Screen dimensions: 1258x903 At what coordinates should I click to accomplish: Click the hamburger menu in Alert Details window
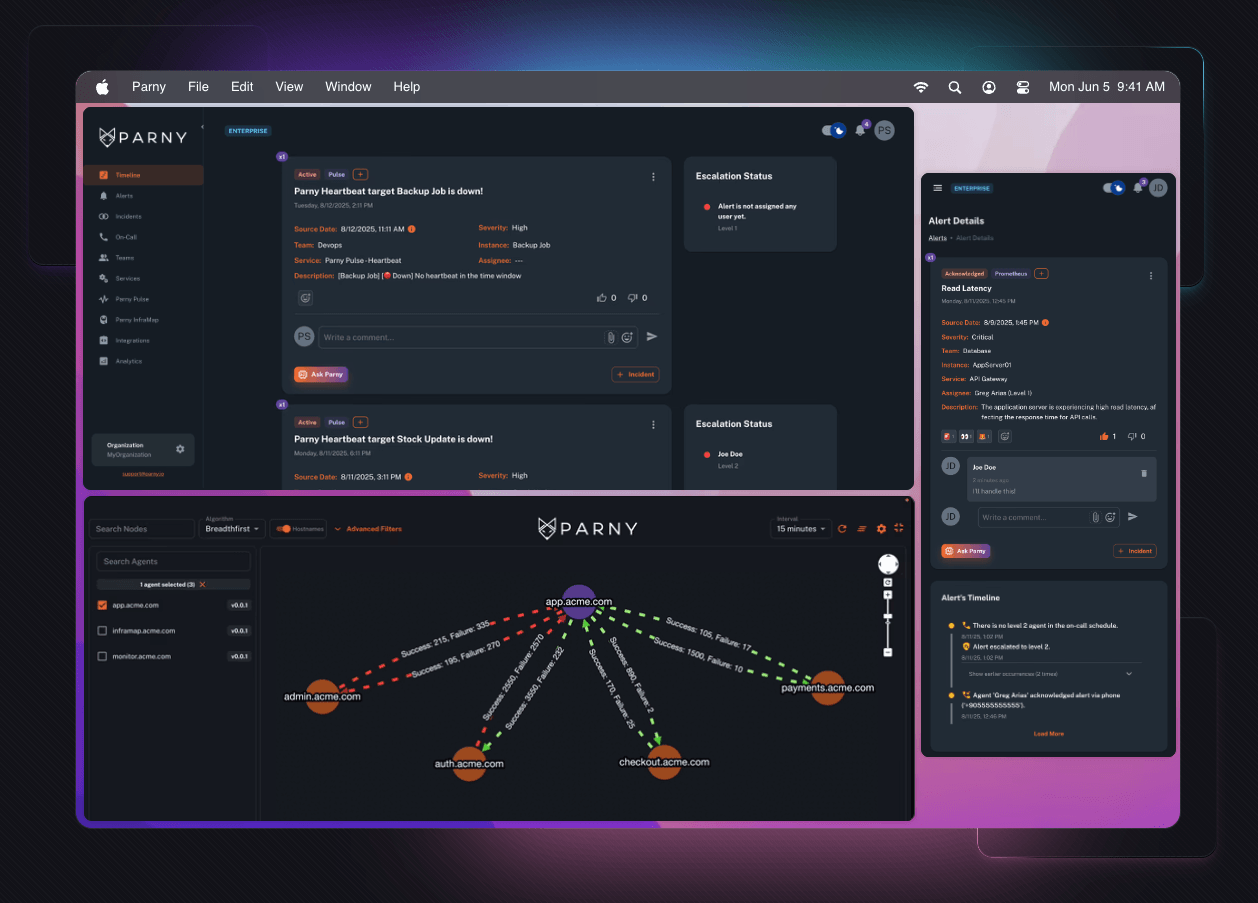tap(938, 187)
